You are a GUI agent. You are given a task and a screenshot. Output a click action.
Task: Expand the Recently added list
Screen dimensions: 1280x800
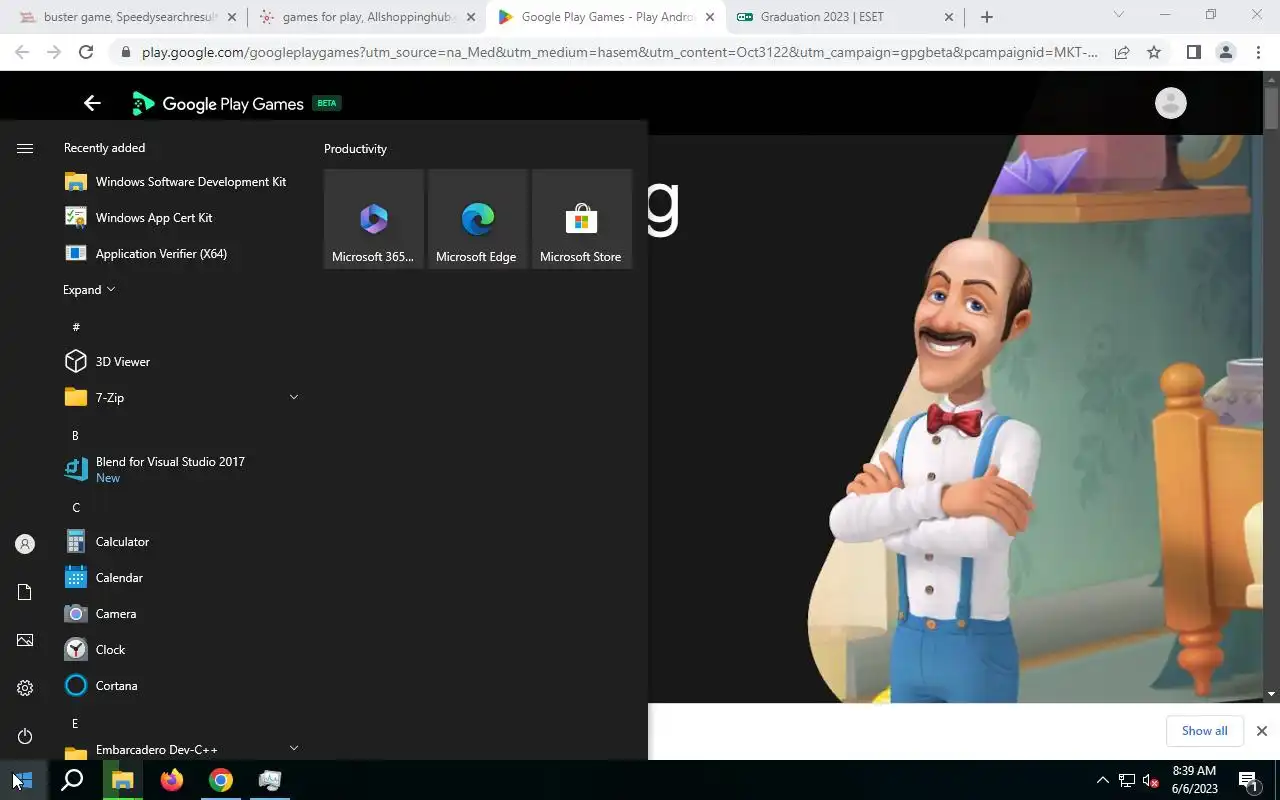(89, 290)
